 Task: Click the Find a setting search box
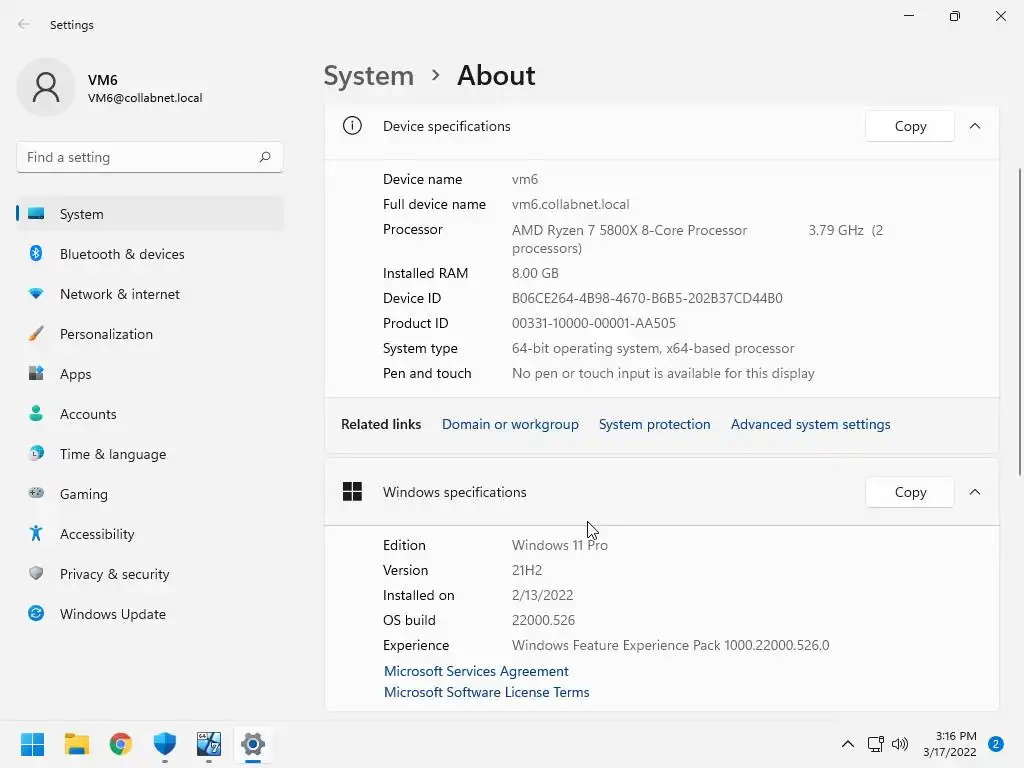point(150,157)
